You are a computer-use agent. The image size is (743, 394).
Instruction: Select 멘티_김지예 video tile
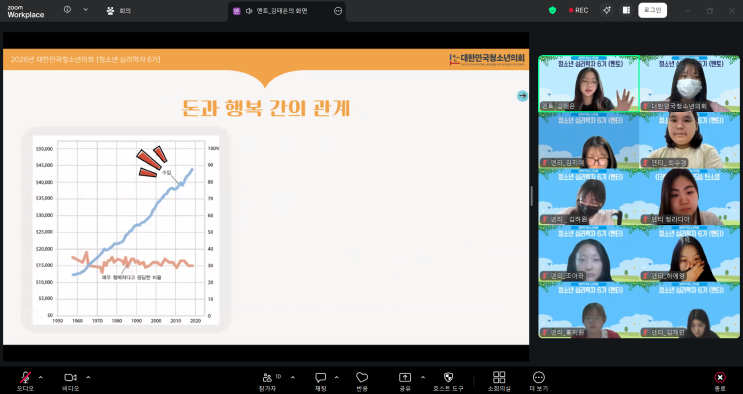coord(589,140)
